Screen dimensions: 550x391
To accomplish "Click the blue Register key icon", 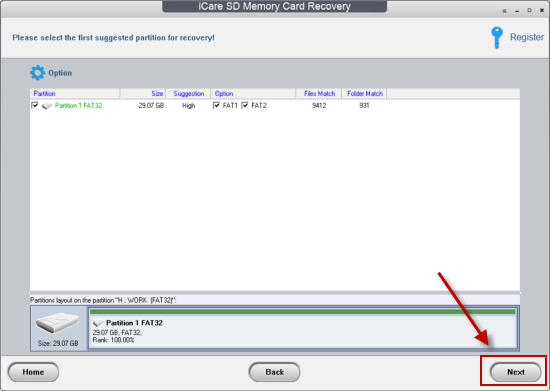I will tap(496, 38).
